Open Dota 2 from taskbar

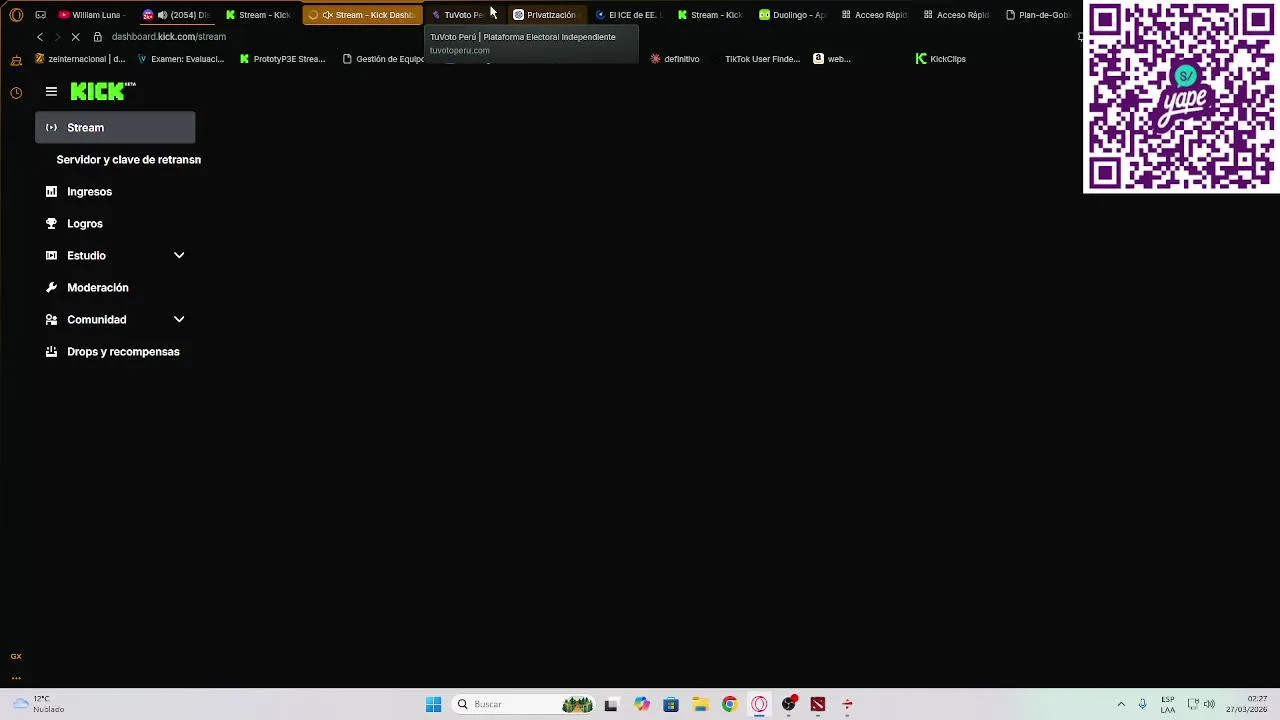(x=817, y=704)
